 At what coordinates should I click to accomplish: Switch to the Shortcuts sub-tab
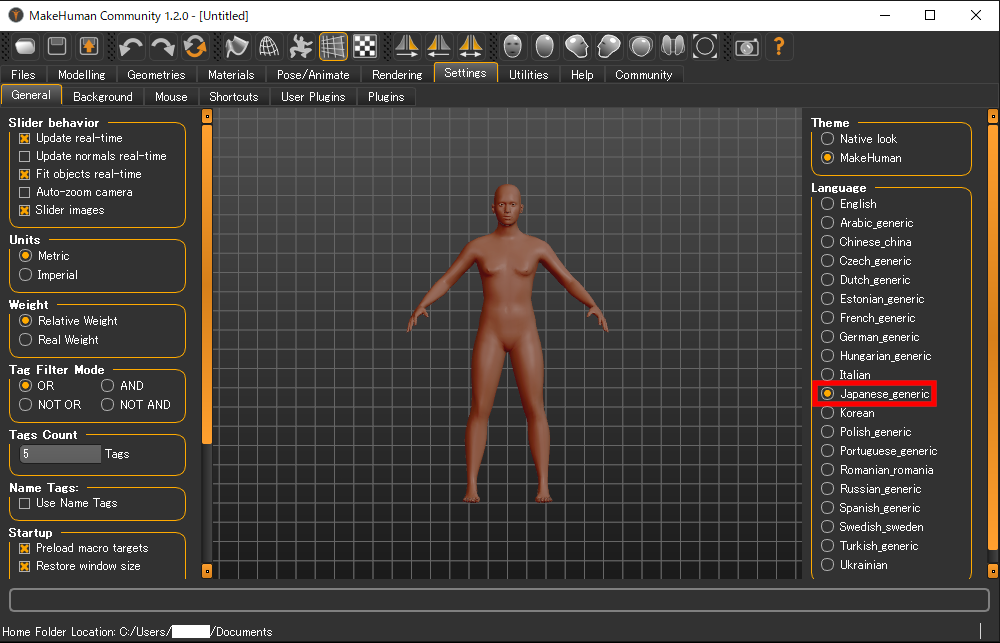tap(233, 97)
